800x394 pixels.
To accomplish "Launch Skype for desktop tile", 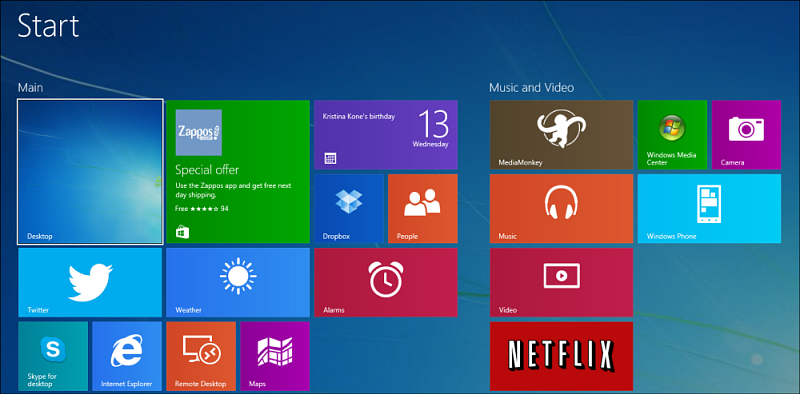I will tap(53, 356).
